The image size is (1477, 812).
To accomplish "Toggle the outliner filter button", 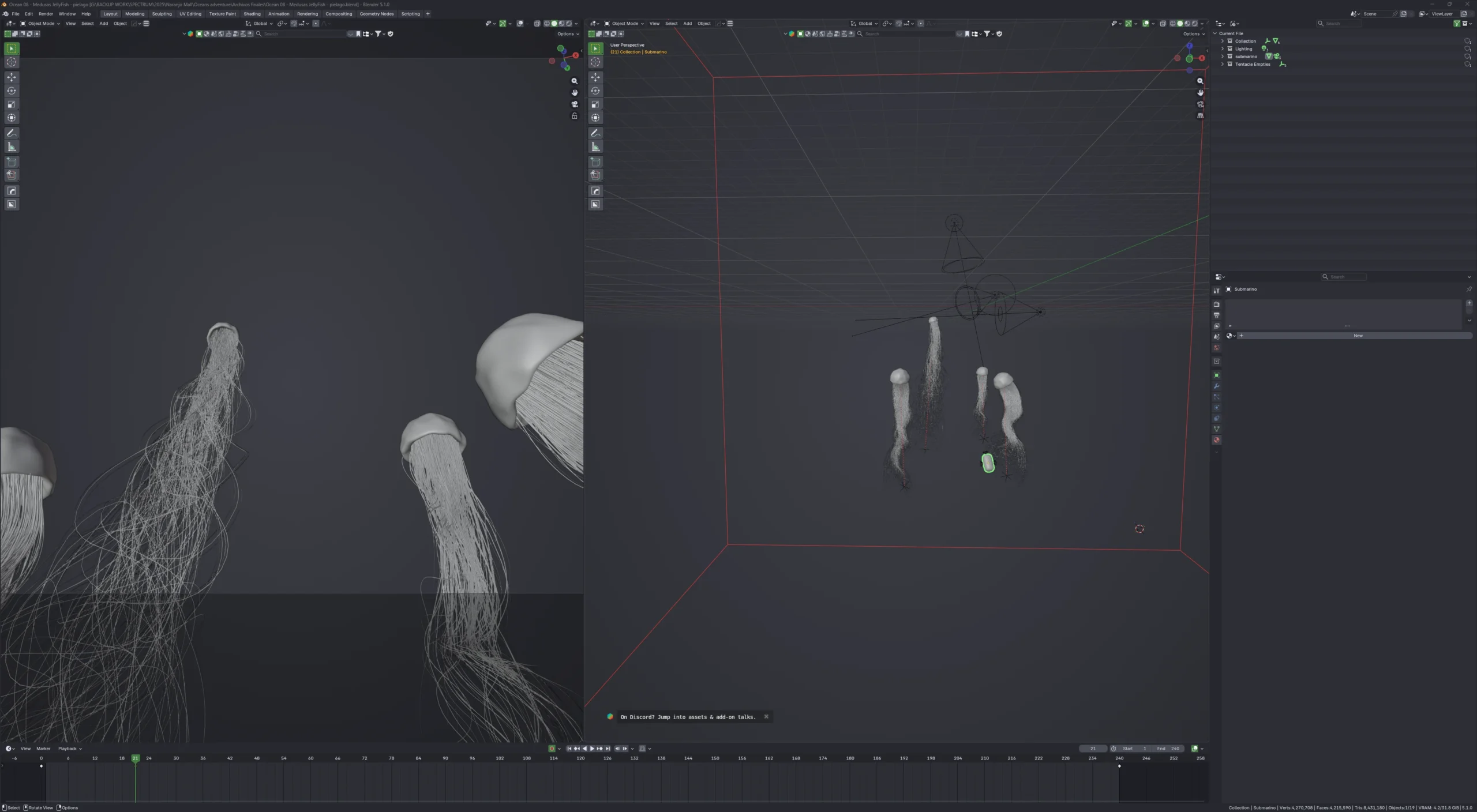I will click(1456, 24).
